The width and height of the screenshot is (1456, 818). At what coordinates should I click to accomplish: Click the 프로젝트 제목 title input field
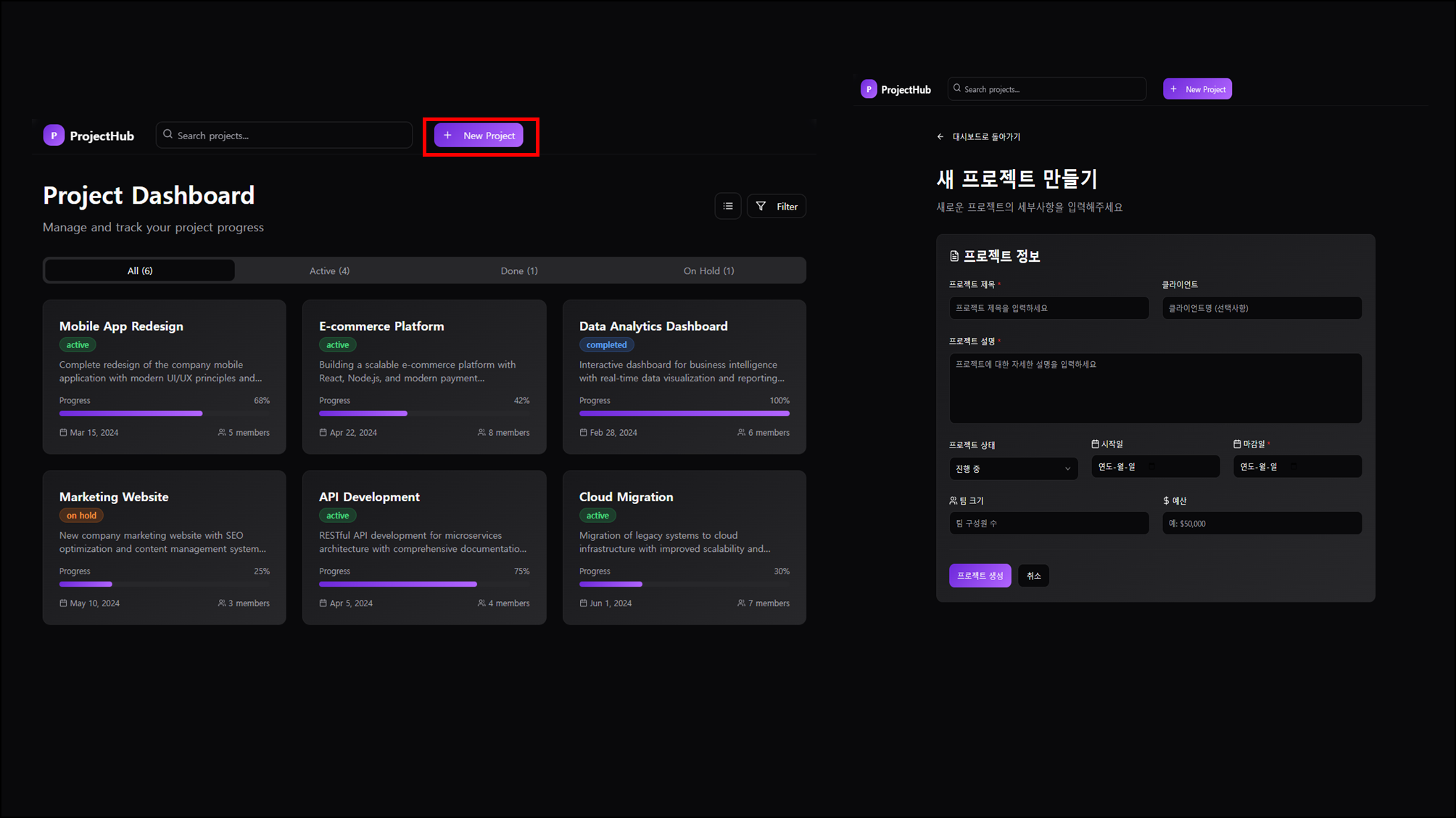point(1048,308)
